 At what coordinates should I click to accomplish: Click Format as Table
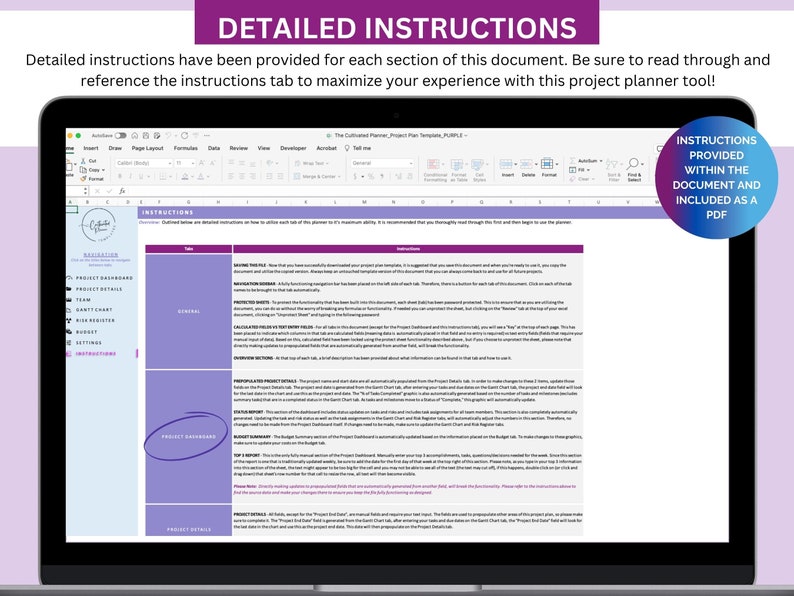click(459, 170)
